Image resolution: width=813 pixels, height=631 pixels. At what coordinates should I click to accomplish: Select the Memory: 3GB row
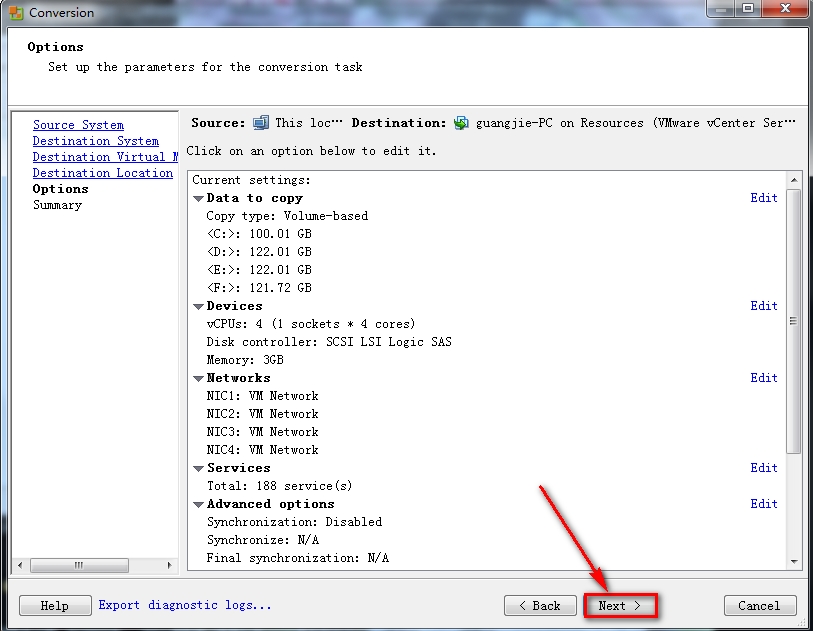pos(245,360)
